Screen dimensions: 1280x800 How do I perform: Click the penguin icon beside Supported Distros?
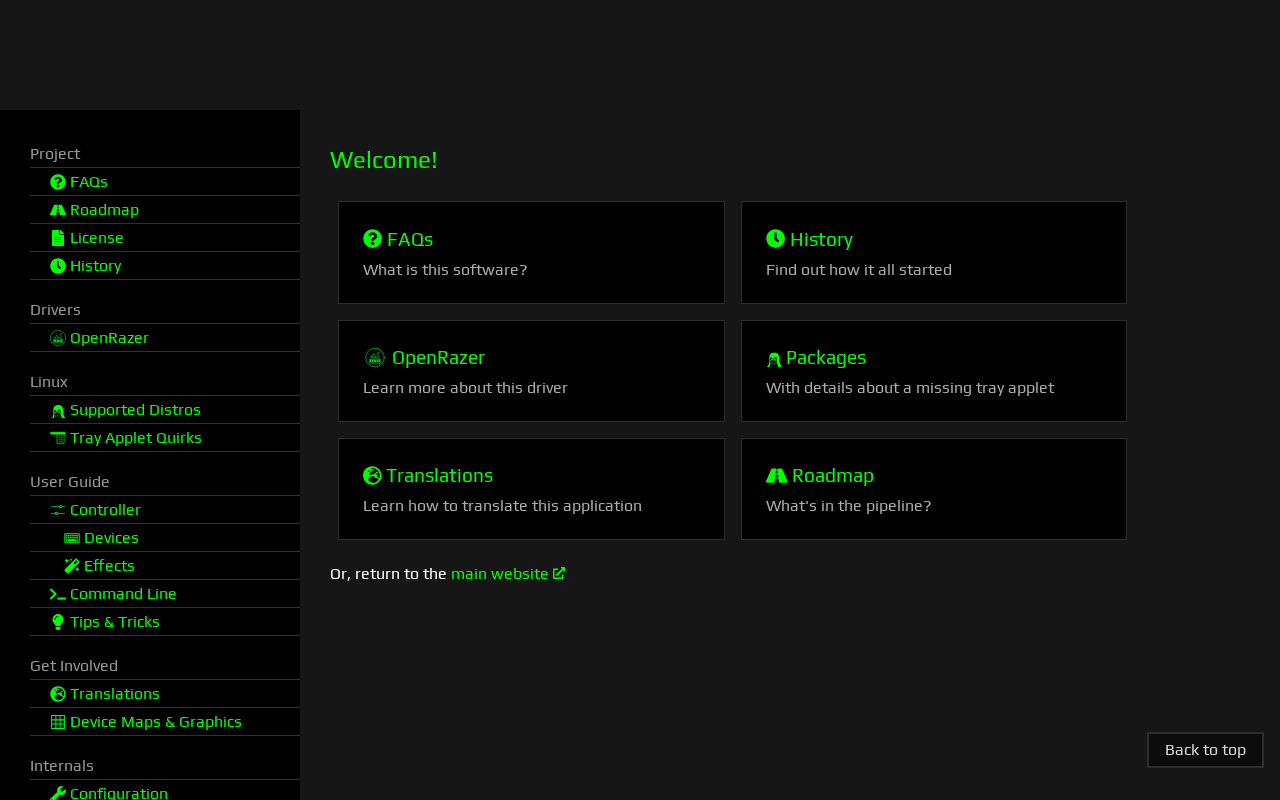pos(58,411)
